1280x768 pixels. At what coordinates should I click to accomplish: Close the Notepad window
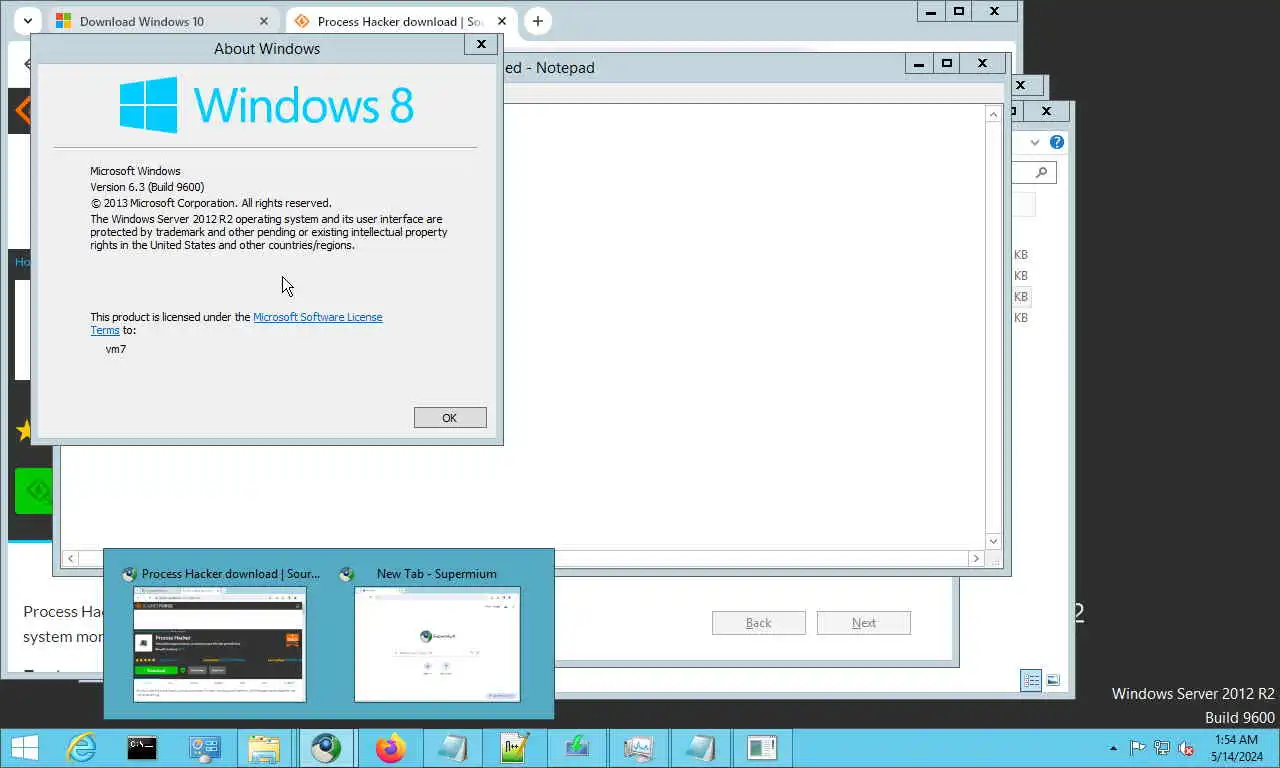pos(982,64)
